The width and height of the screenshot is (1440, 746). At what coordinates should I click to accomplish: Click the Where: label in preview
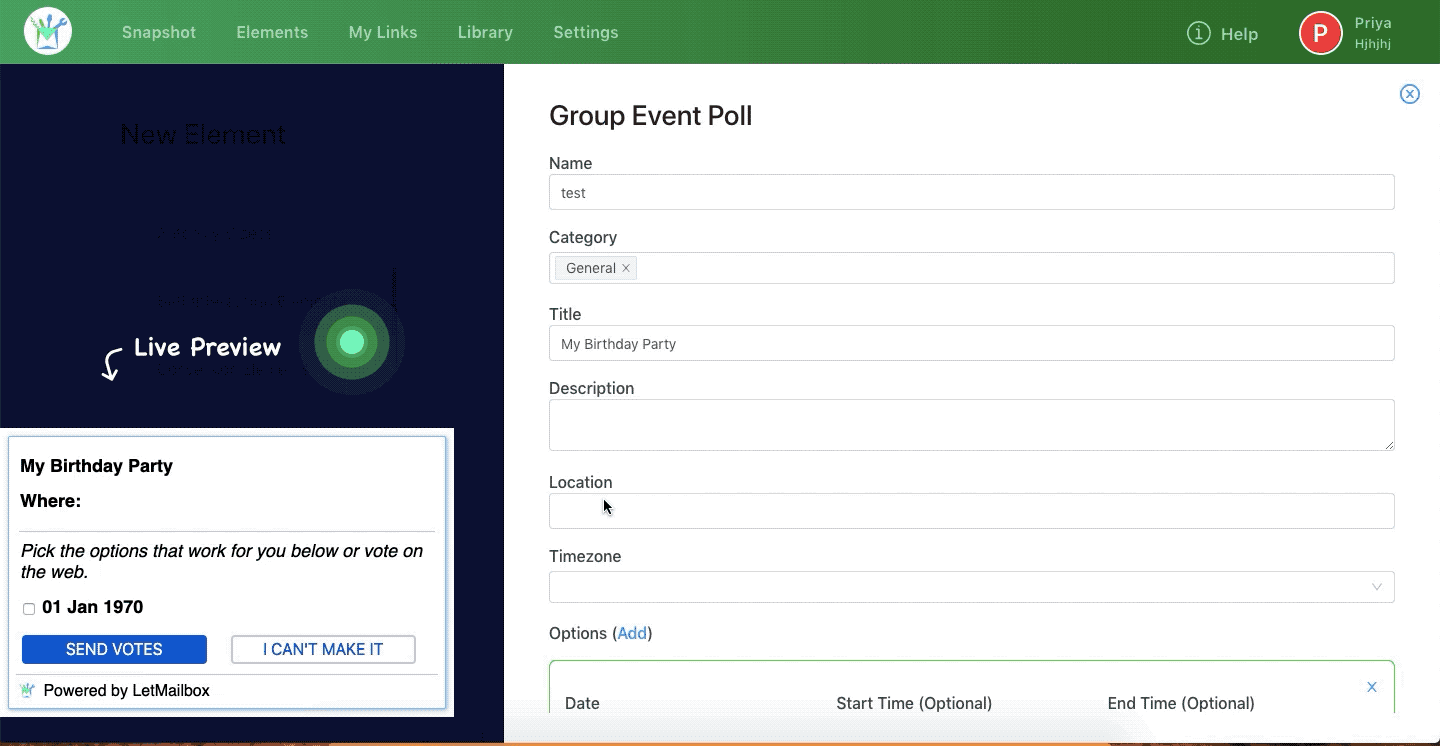[x=51, y=501]
